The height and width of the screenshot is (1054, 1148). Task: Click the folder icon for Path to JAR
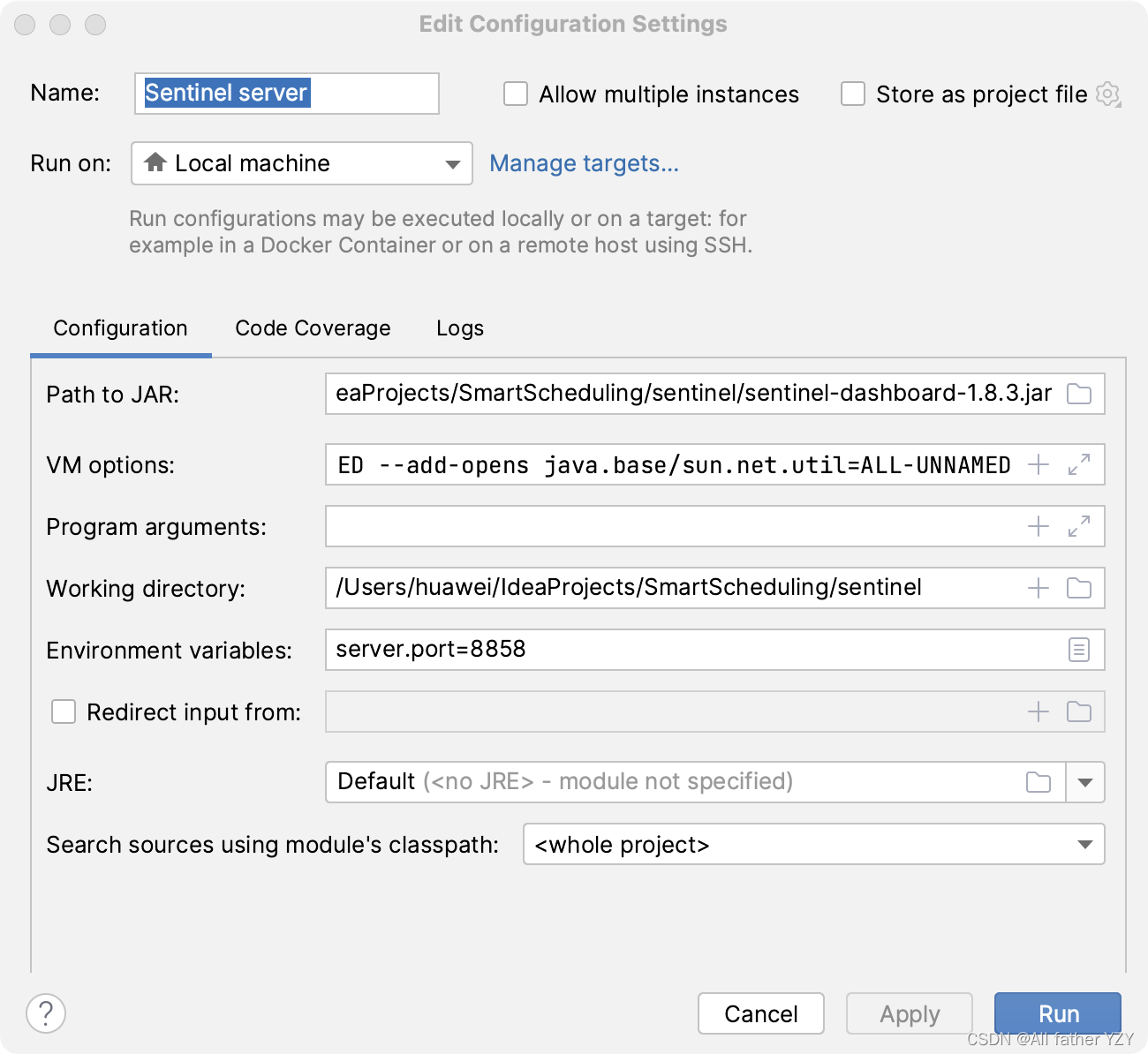1078,394
